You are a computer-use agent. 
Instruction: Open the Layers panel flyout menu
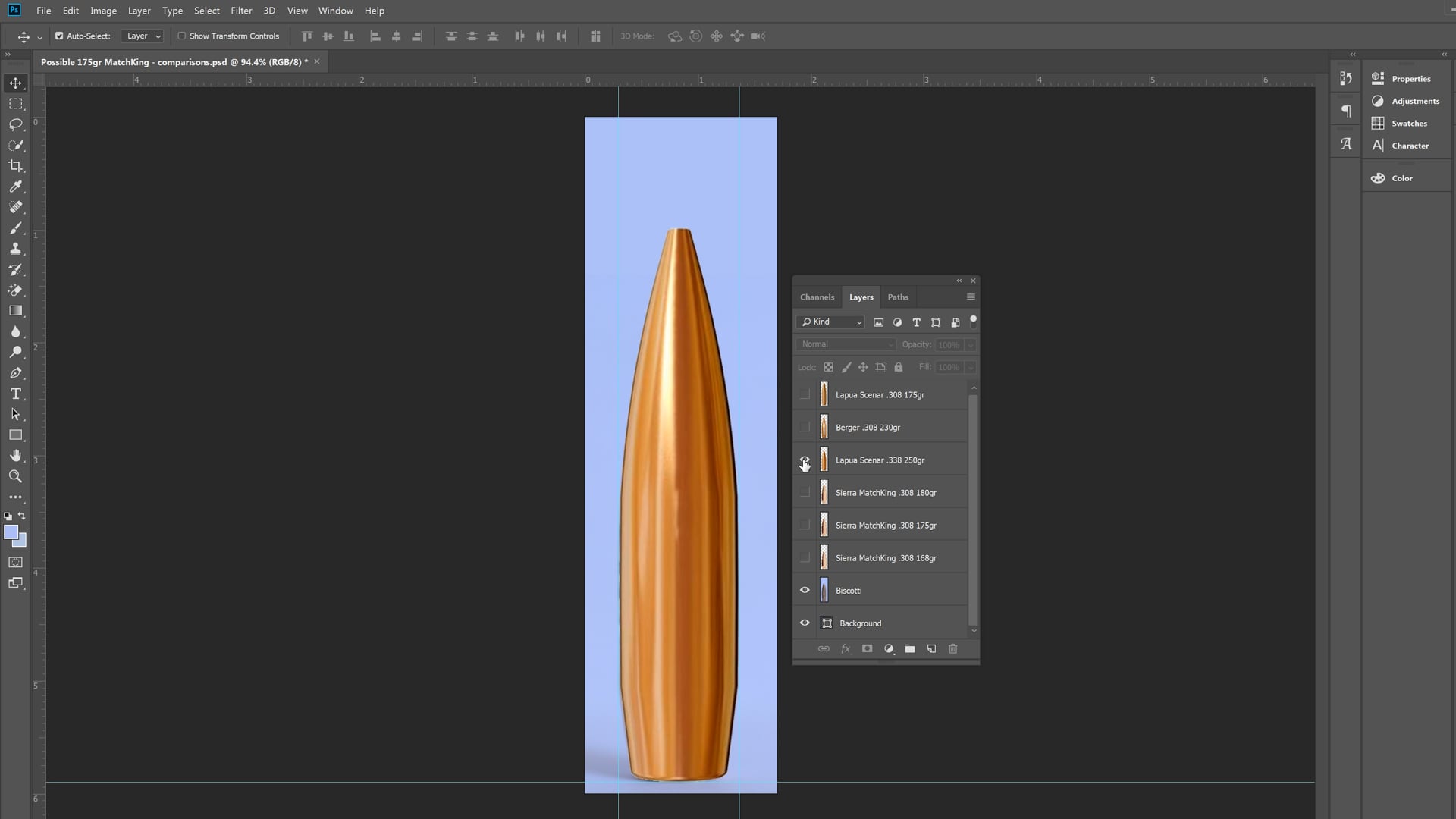coord(971,297)
